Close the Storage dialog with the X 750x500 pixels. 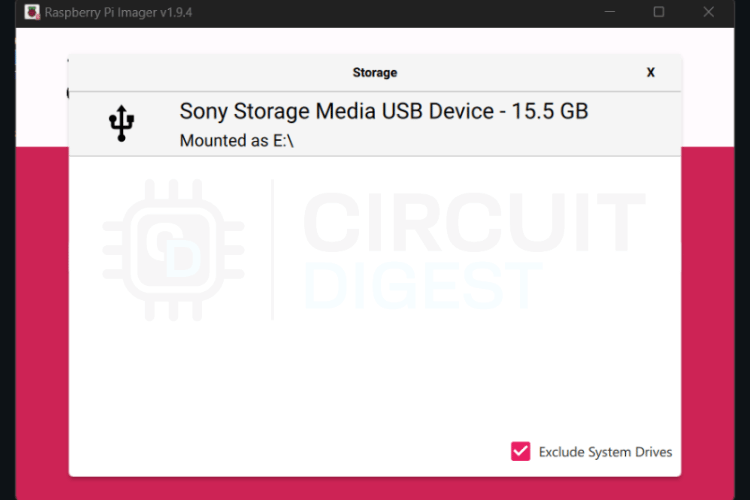tap(651, 72)
